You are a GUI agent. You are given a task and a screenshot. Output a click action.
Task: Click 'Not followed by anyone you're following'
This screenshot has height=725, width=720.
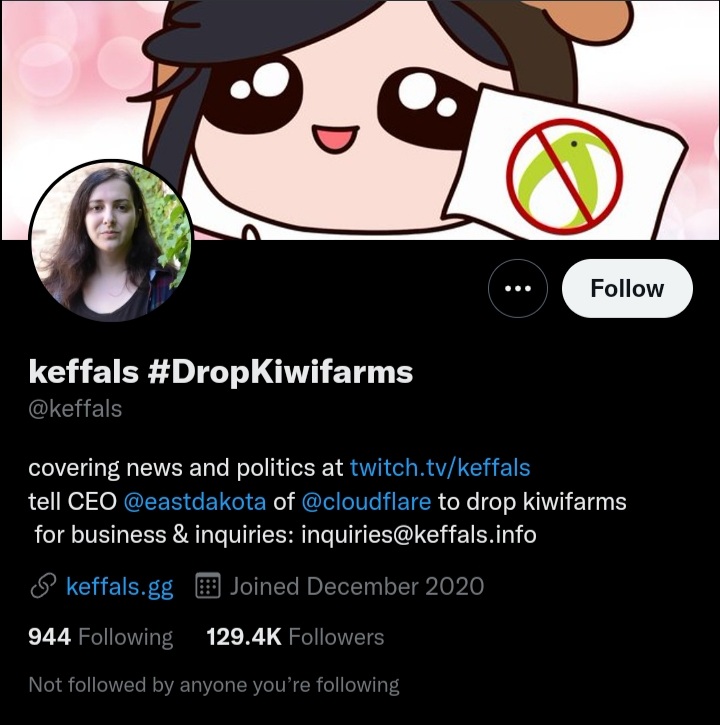coord(214,685)
